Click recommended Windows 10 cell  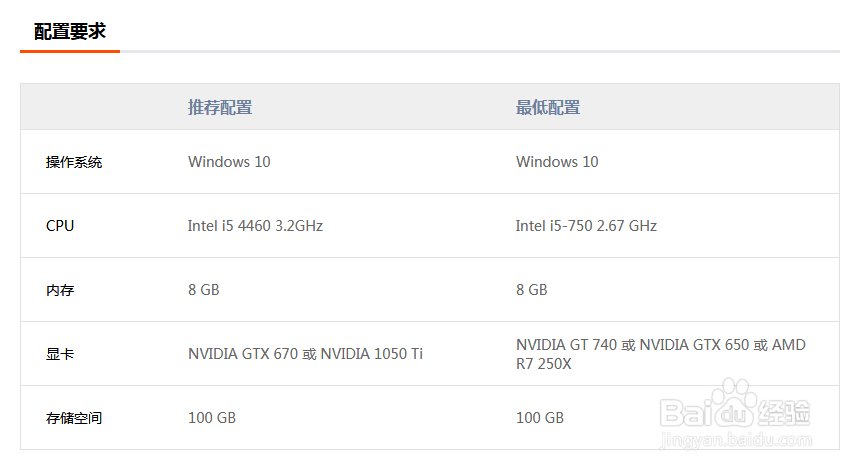229,162
